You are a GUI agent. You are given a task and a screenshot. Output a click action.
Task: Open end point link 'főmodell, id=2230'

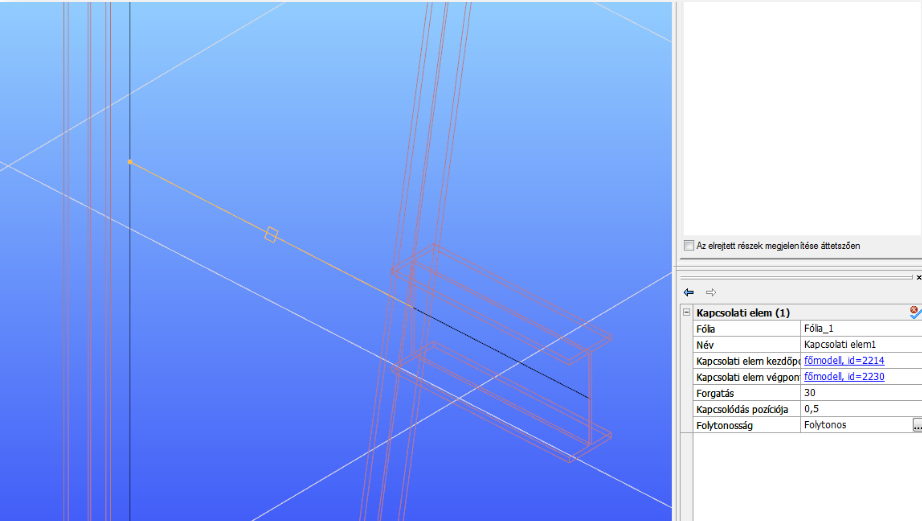click(x=844, y=376)
